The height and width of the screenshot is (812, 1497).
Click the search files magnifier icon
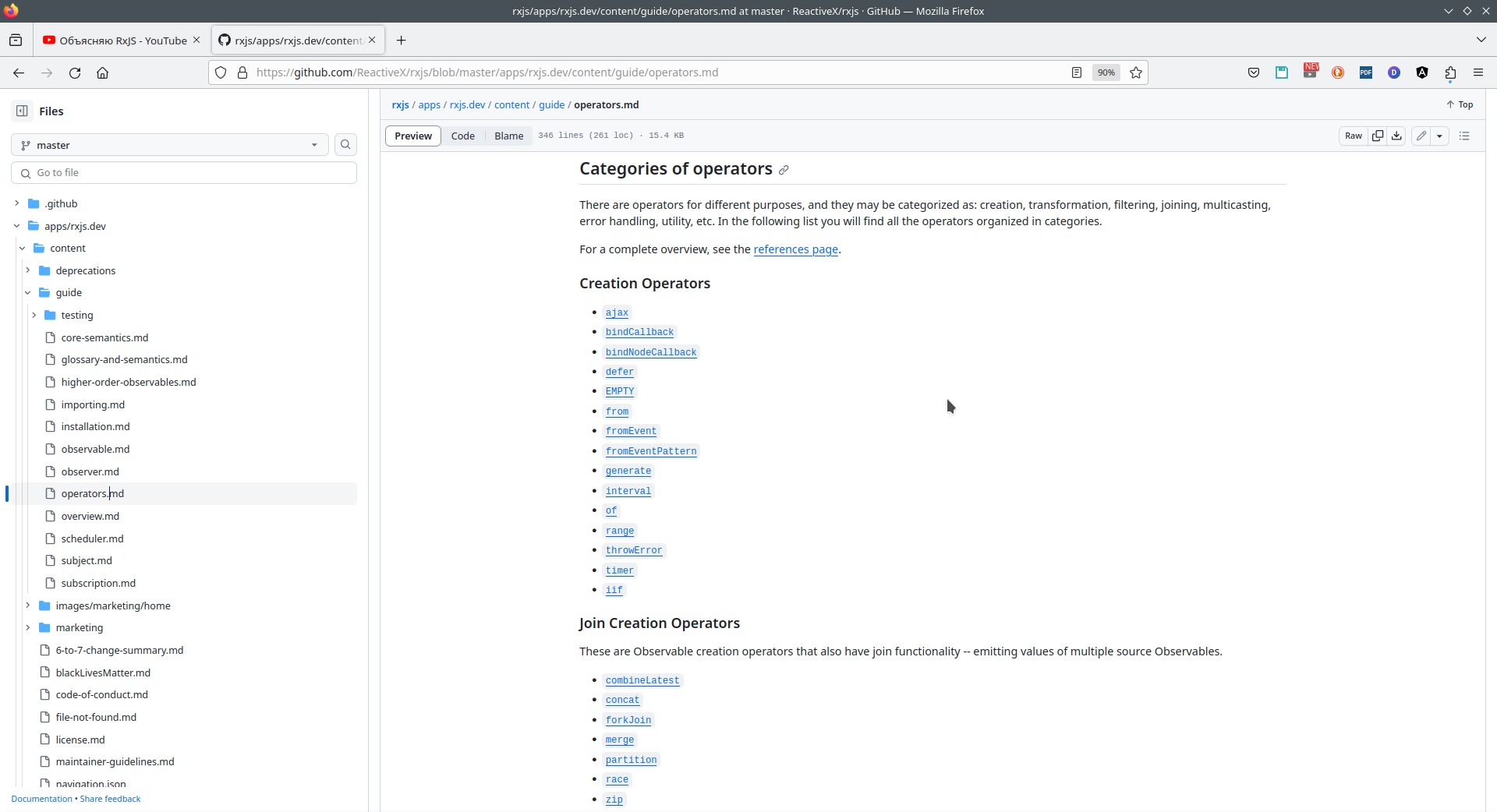[x=345, y=145]
